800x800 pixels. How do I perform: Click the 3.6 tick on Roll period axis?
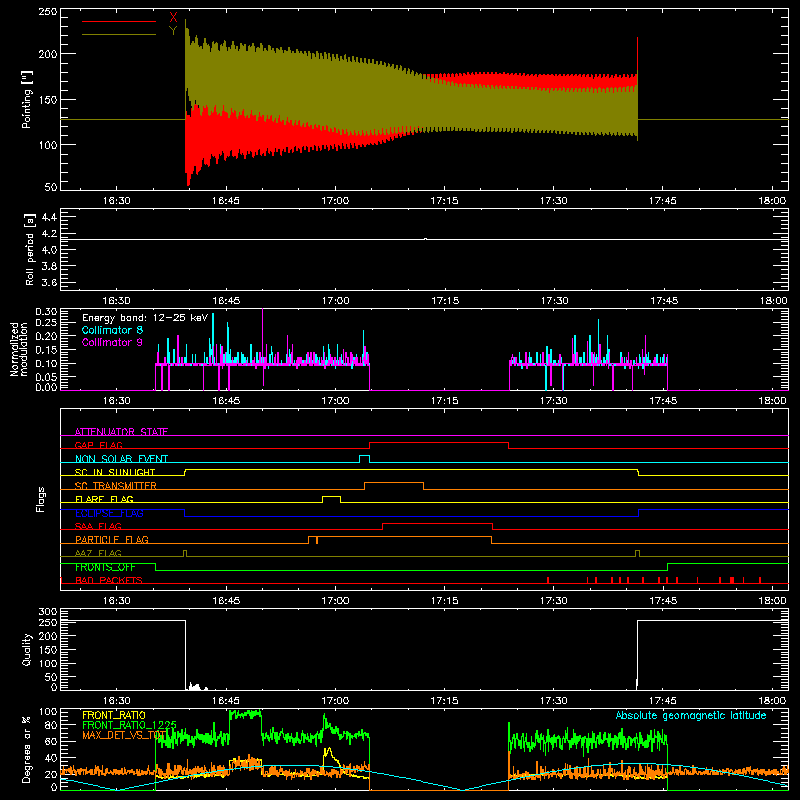[49, 282]
